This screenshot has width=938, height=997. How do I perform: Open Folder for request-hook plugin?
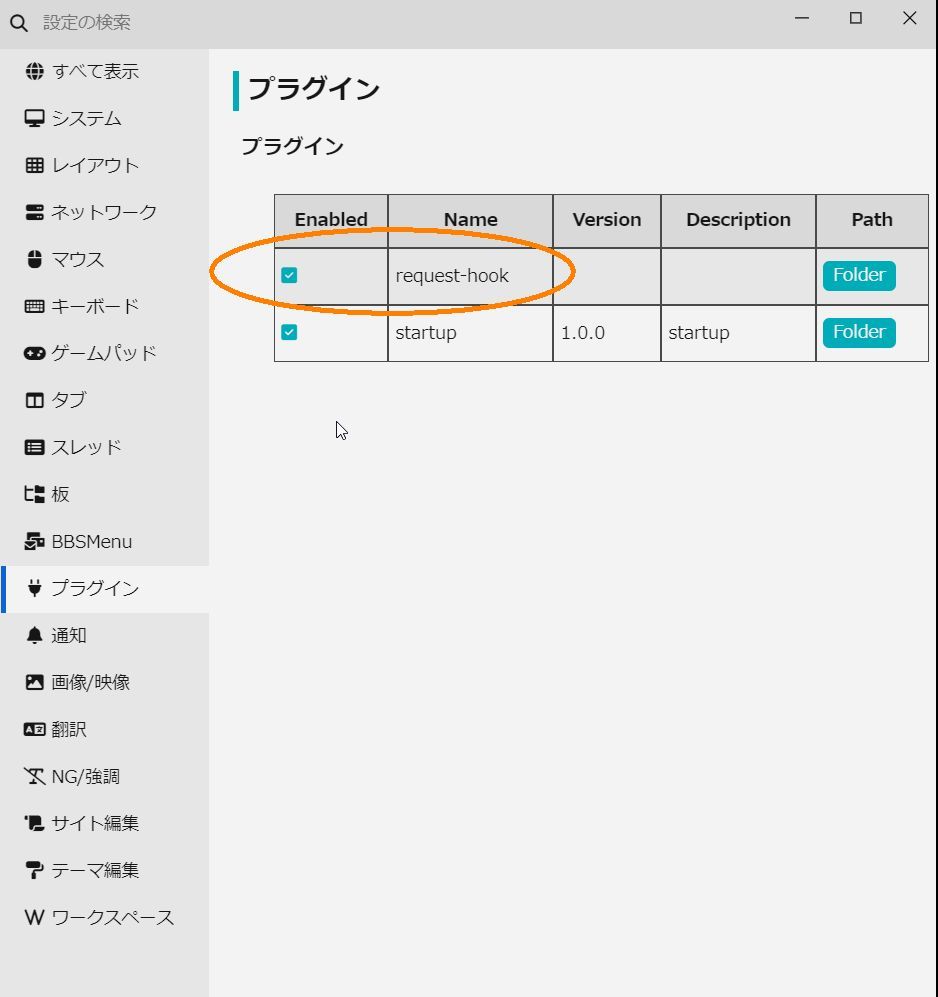859,275
